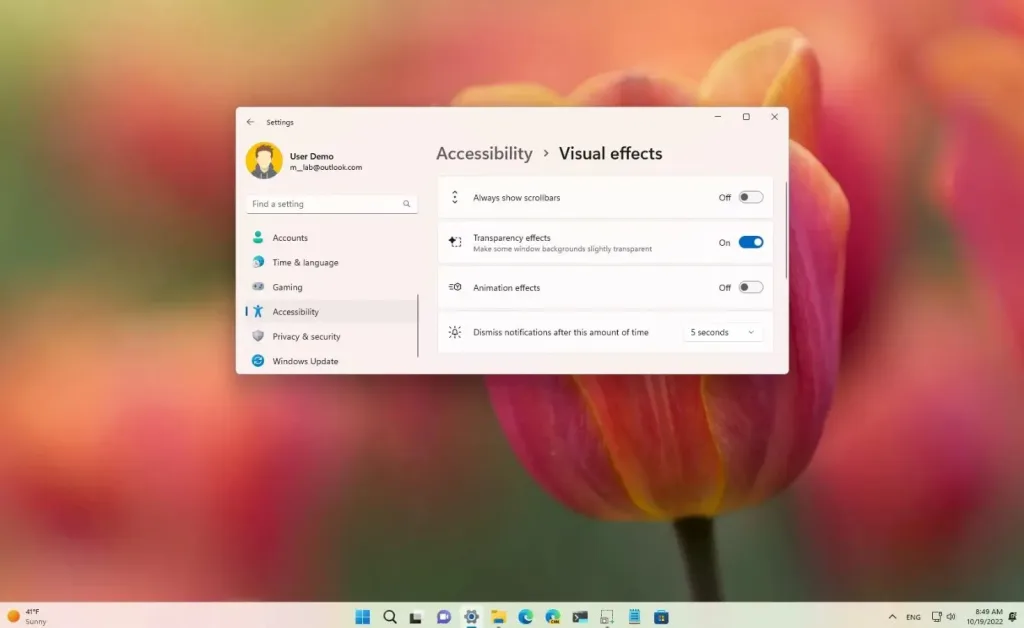Image resolution: width=1024 pixels, height=628 pixels.
Task: Enable the Always show scrollbars toggle
Action: (x=750, y=197)
